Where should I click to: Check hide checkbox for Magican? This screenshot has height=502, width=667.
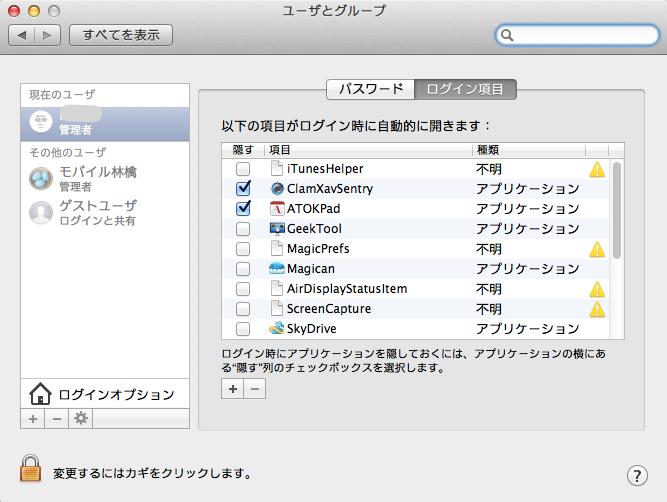coord(243,269)
